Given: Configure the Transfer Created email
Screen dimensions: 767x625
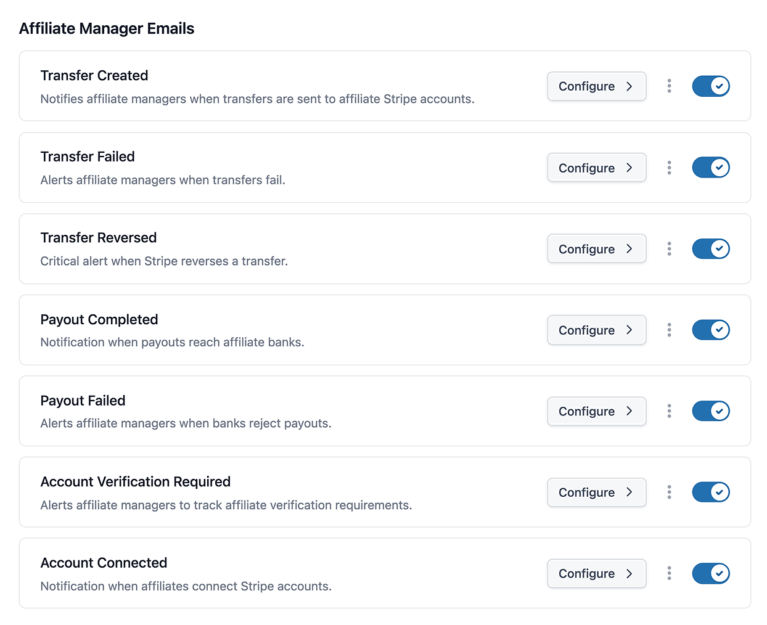Looking at the screenshot, I should tap(596, 87).
